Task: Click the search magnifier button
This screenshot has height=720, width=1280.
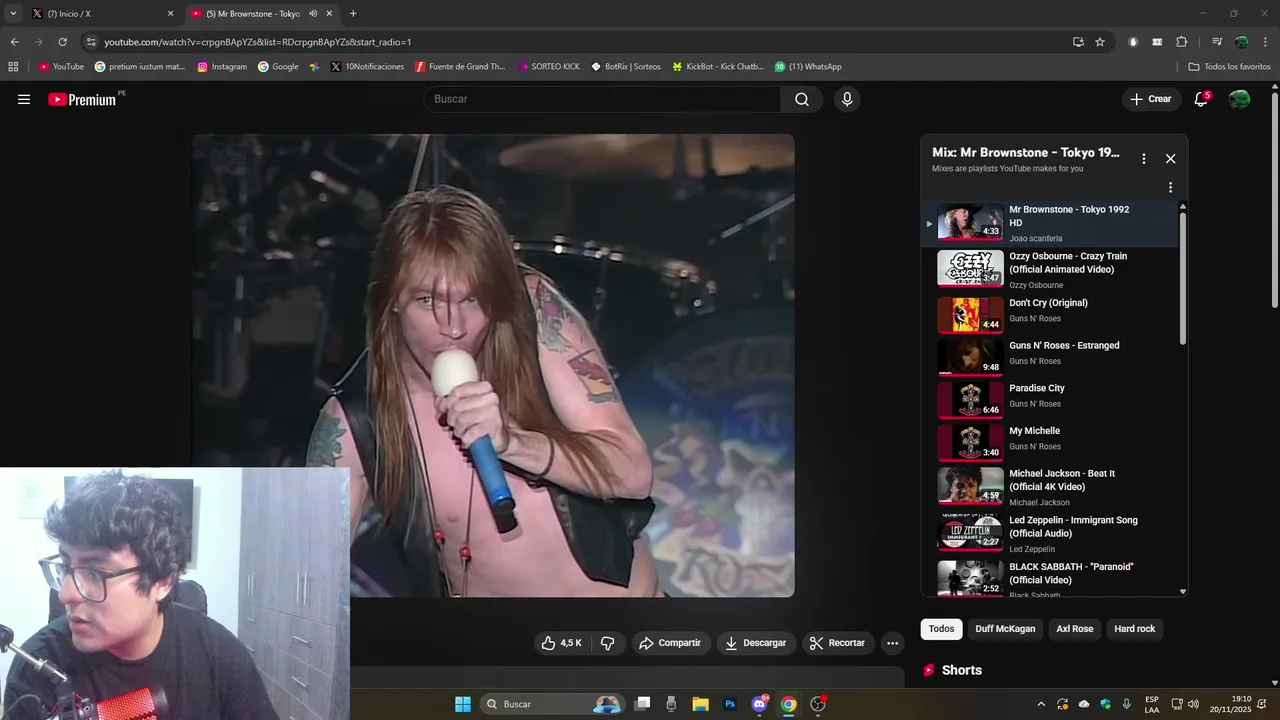Action: click(802, 99)
